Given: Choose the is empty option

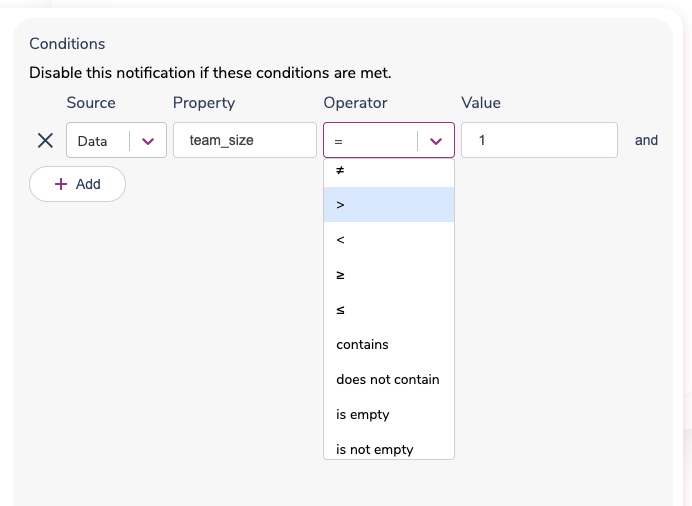Looking at the screenshot, I should coord(389,414).
